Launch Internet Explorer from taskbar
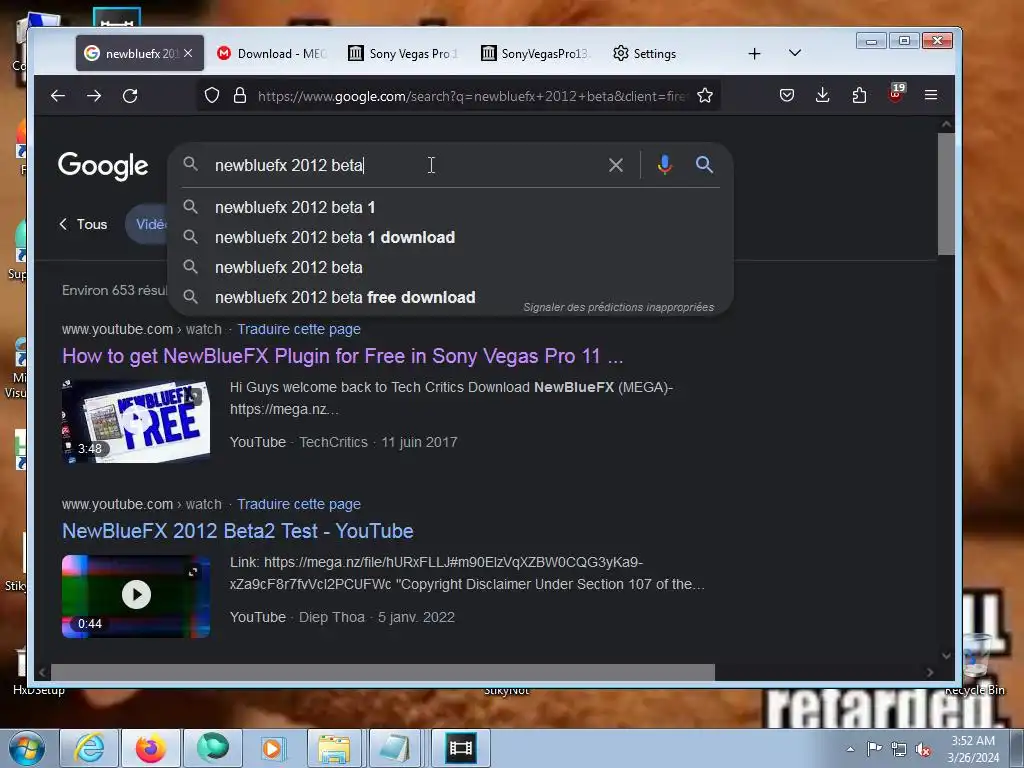The height and width of the screenshot is (768, 1024). tap(89, 748)
